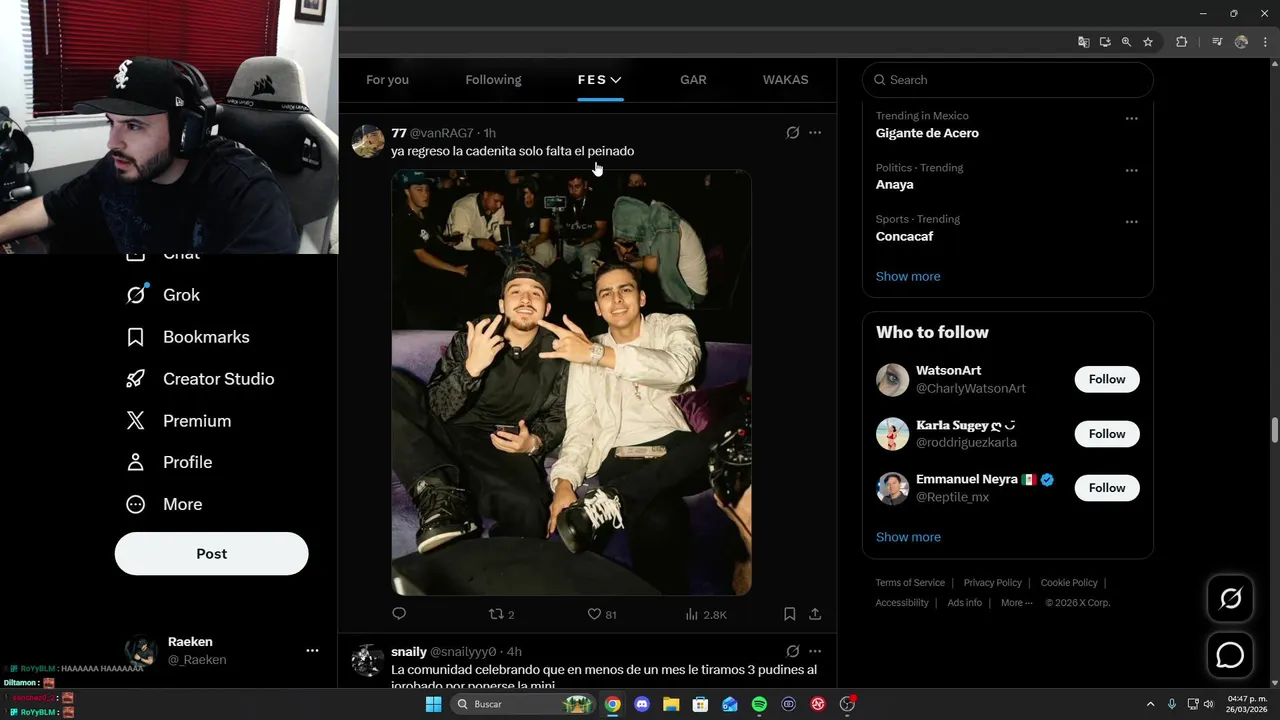The image size is (1280, 720).
Task: Open options for the Anaya trend
Action: pos(1132,170)
